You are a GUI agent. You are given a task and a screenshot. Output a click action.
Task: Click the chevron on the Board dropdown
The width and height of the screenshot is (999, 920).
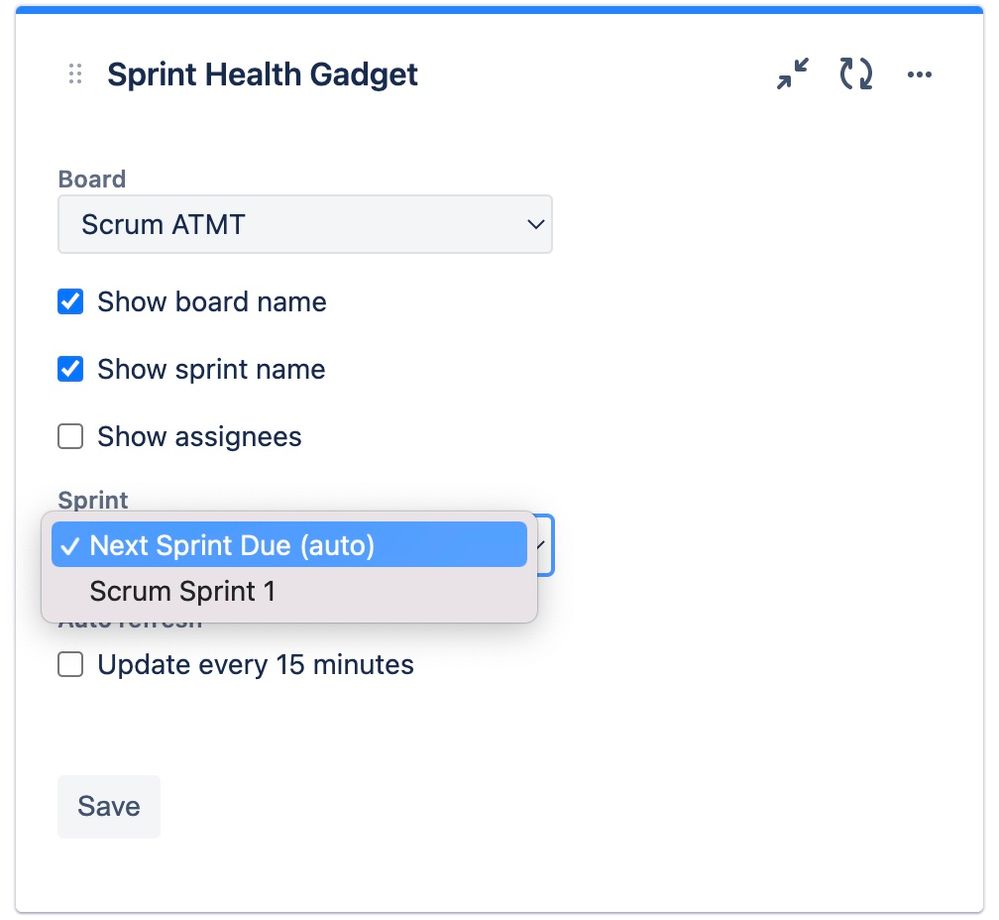coord(535,224)
